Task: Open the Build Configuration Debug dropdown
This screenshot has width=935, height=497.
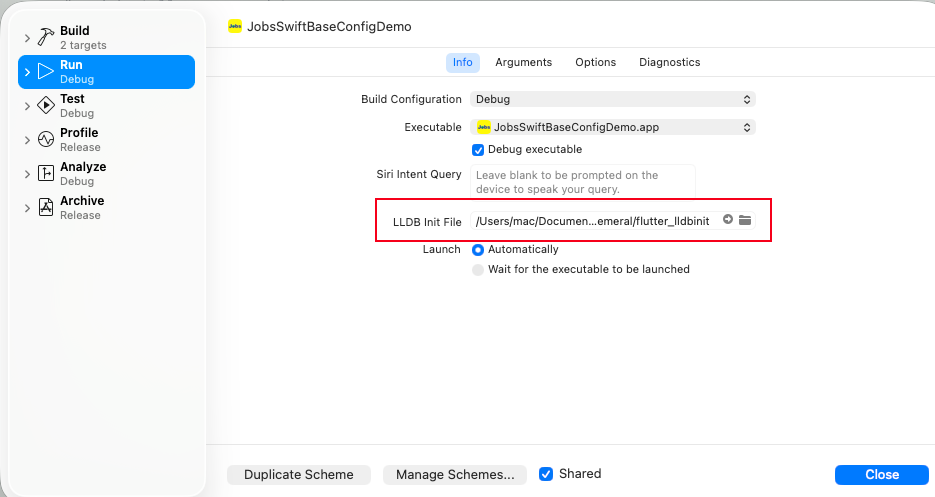Action: (x=612, y=99)
